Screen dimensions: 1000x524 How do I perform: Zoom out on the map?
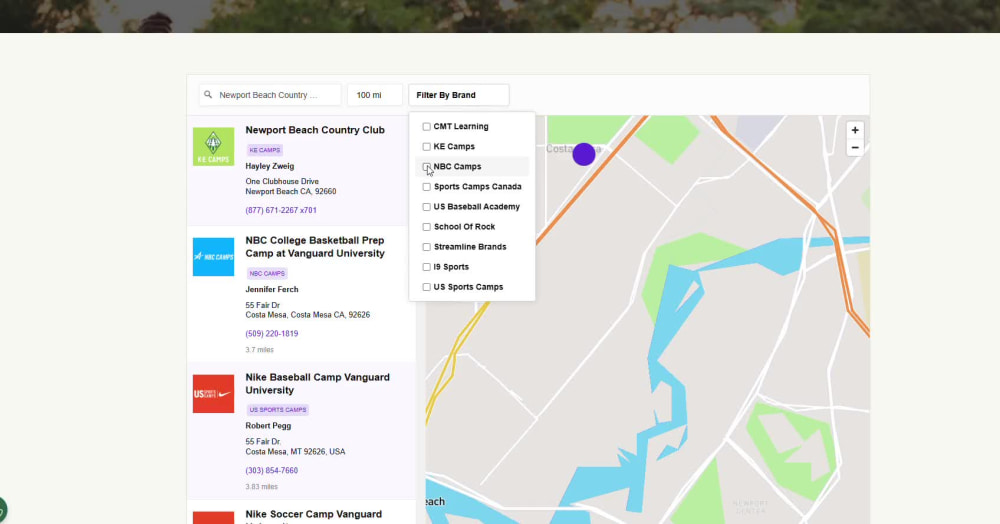point(855,147)
